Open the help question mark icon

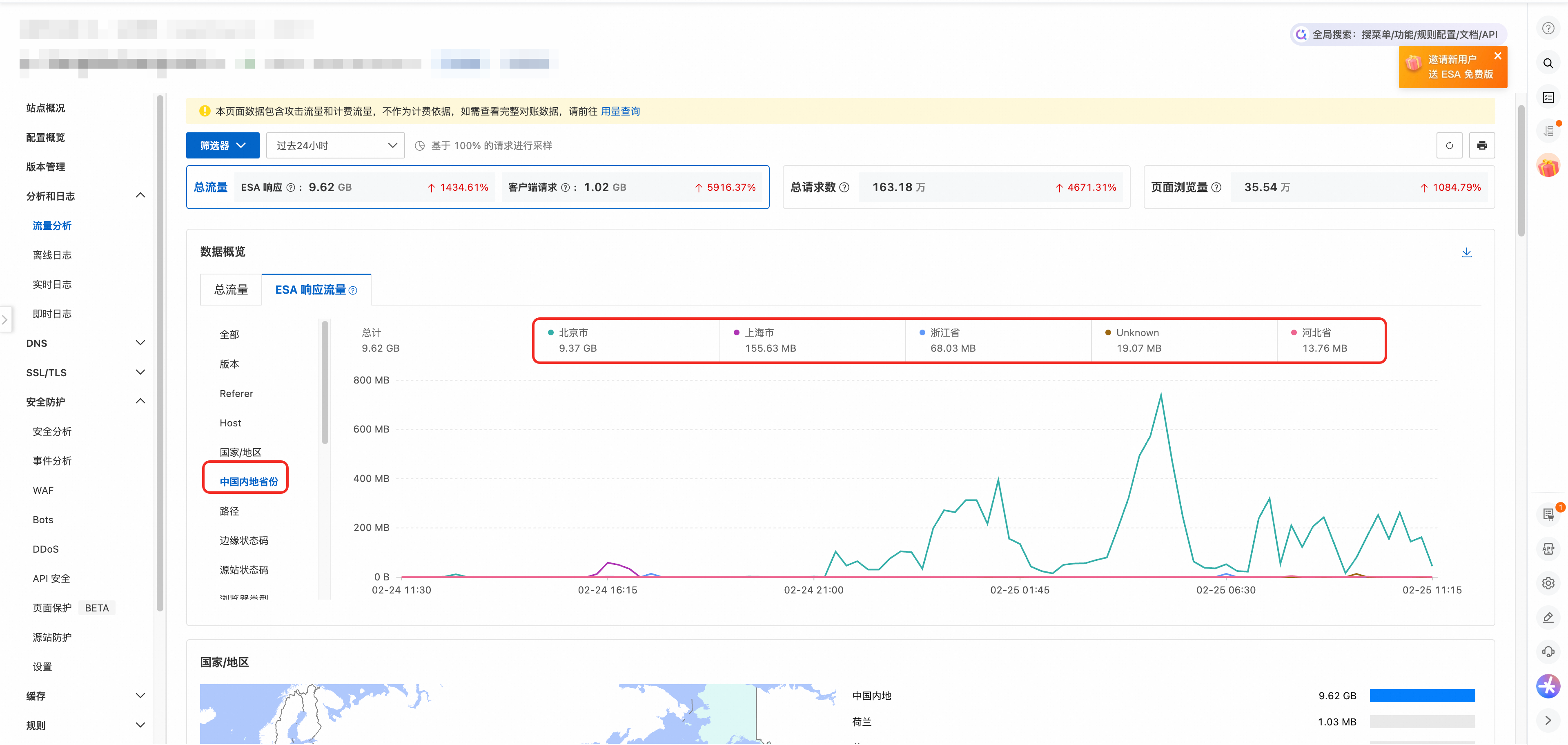pos(1548,29)
